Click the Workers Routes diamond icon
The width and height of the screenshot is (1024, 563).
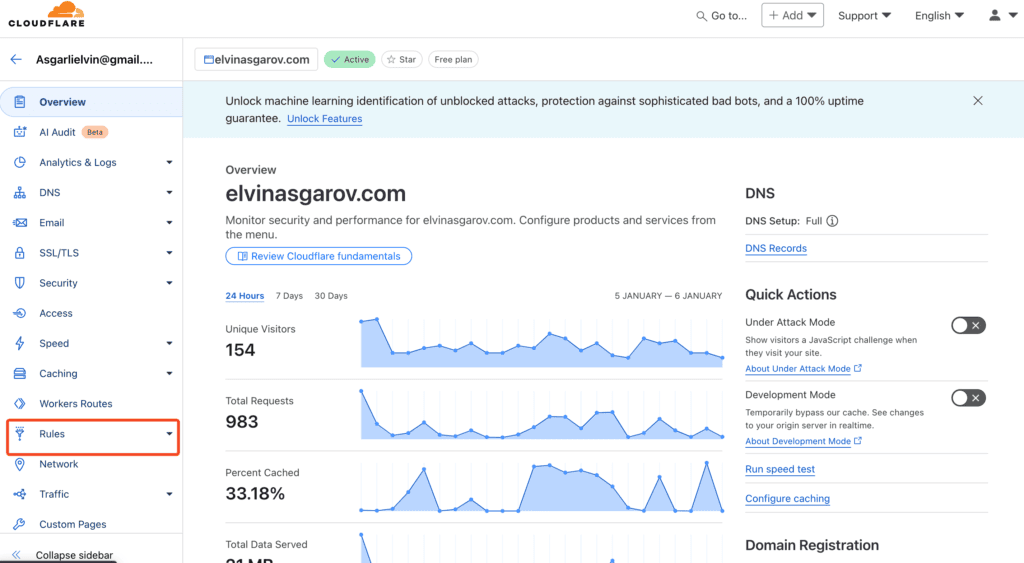tap(20, 404)
